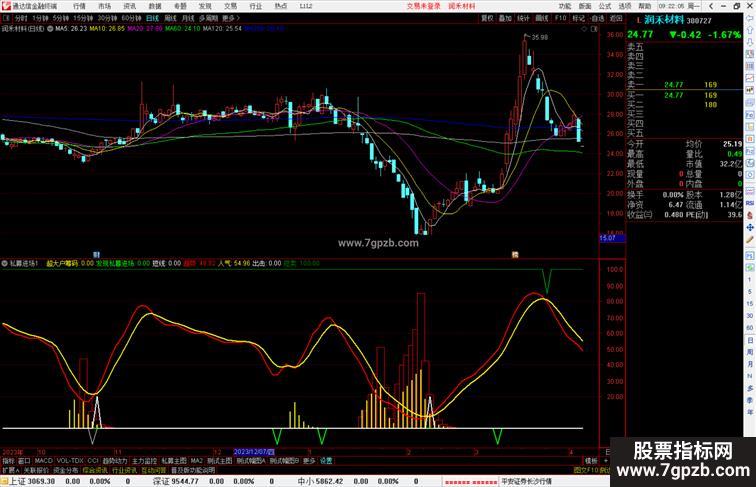This screenshot has width=756, height=487.
Task: Click the up arrow icon in right sidebar
Action: point(750,30)
